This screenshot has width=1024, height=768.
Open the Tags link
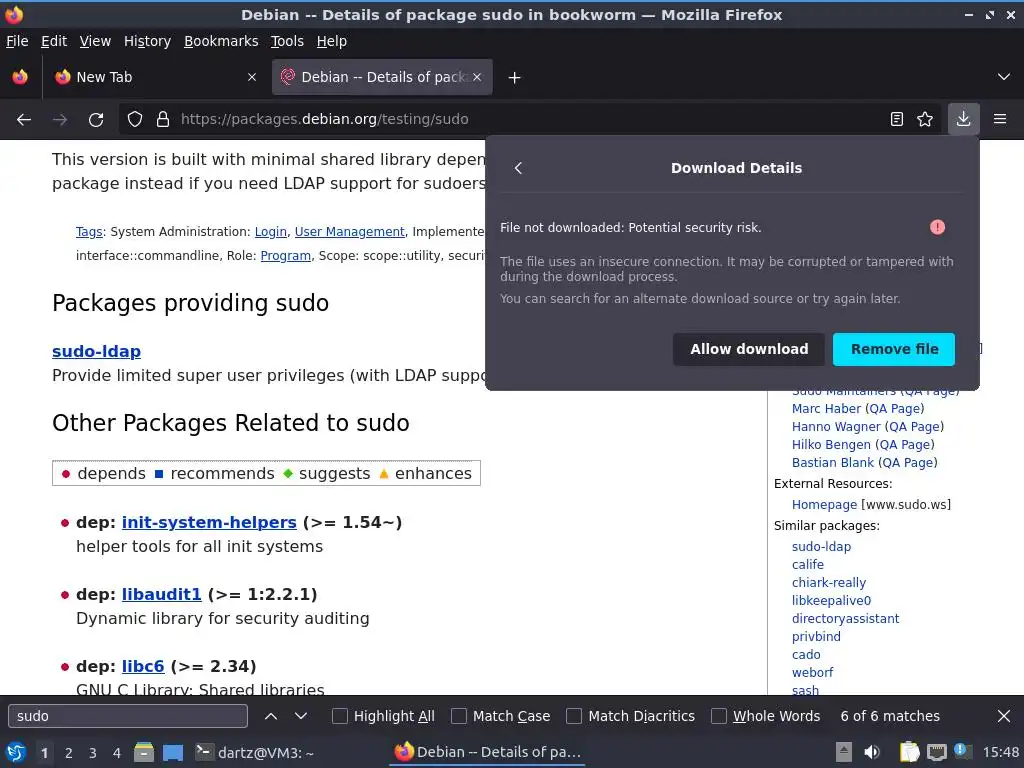click(x=89, y=232)
